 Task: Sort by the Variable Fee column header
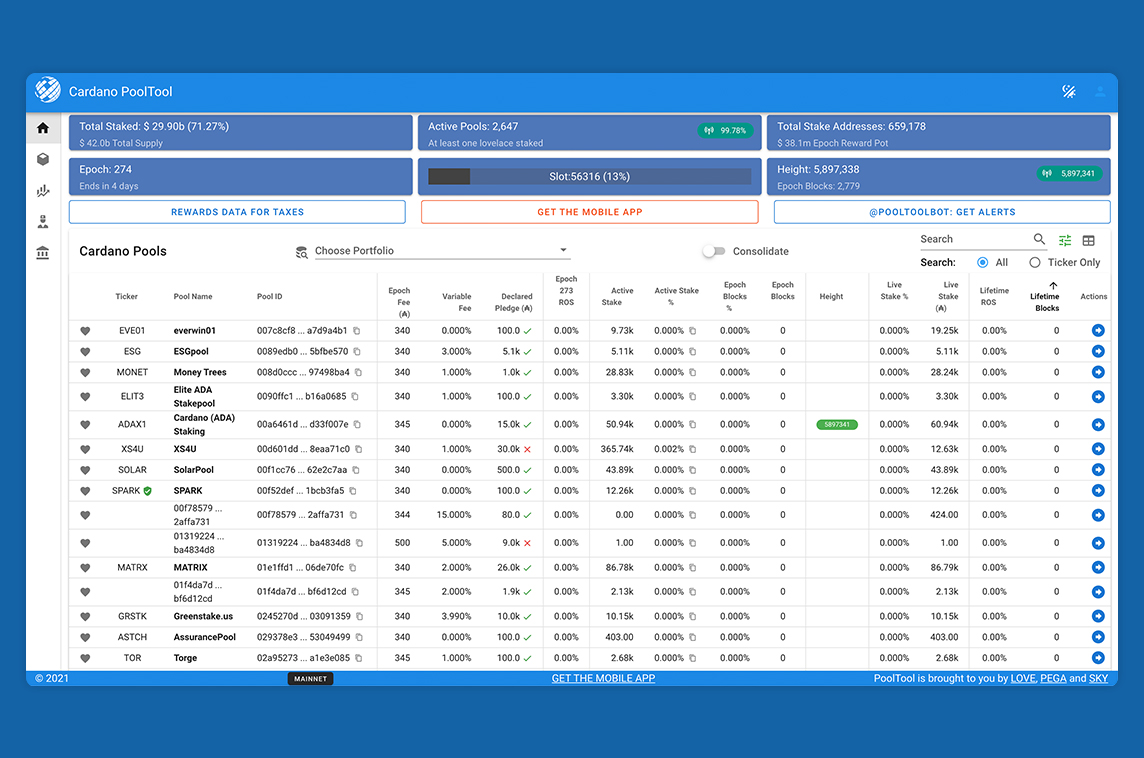coord(457,302)
